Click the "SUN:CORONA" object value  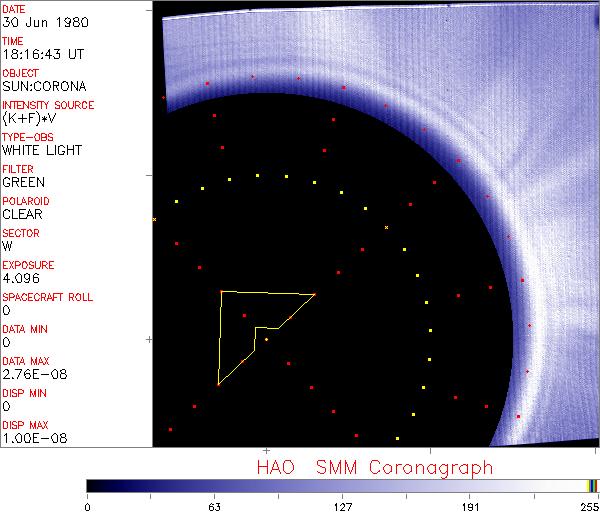42,87
